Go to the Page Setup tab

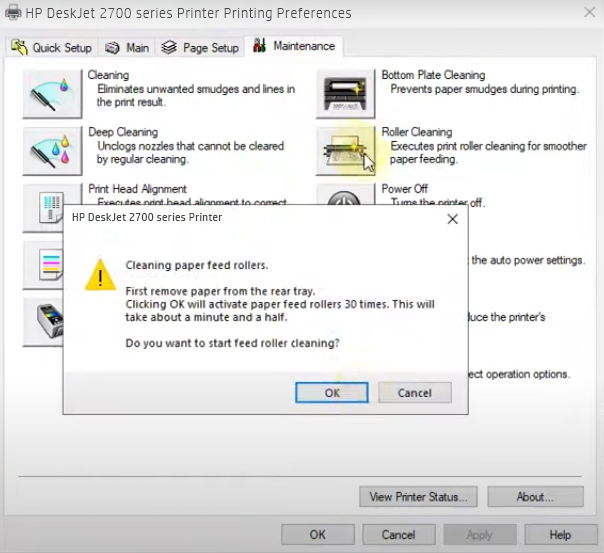click(x=200, y=48)
